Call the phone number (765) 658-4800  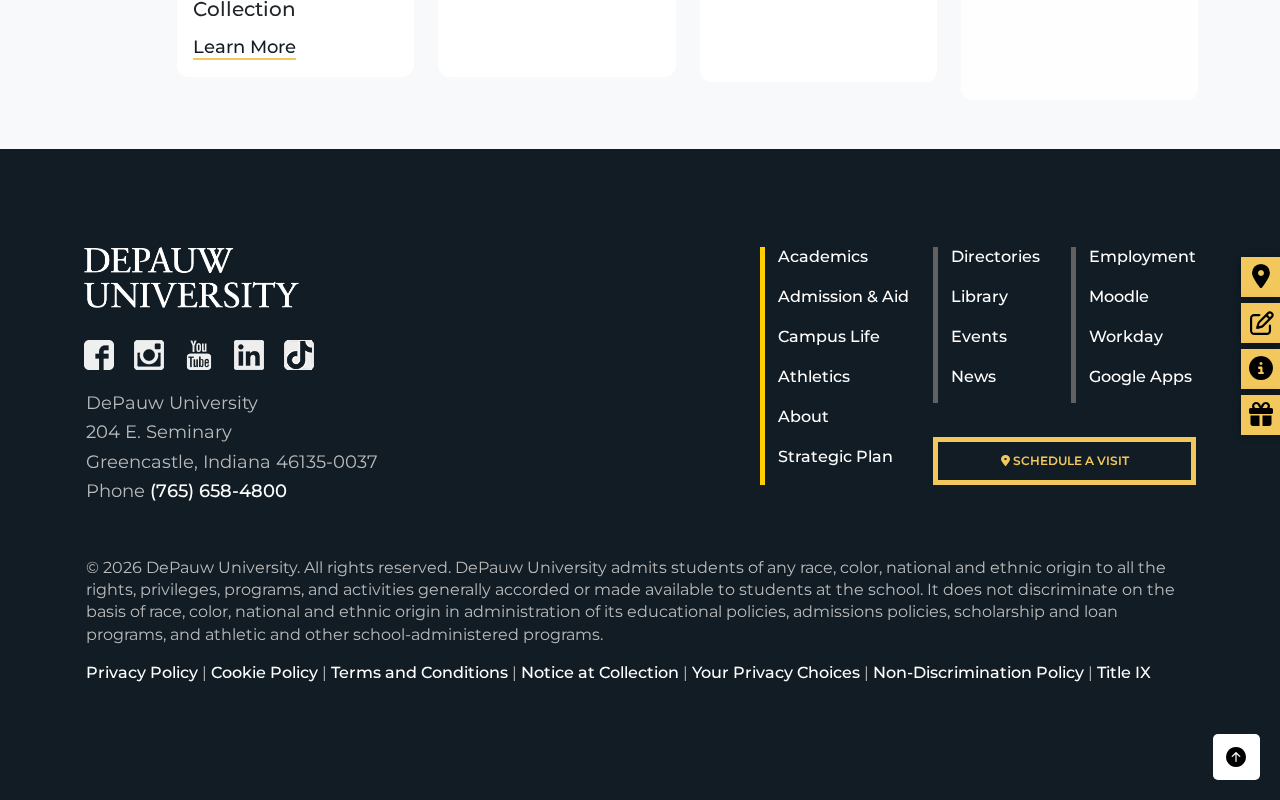tap(218, 491)
